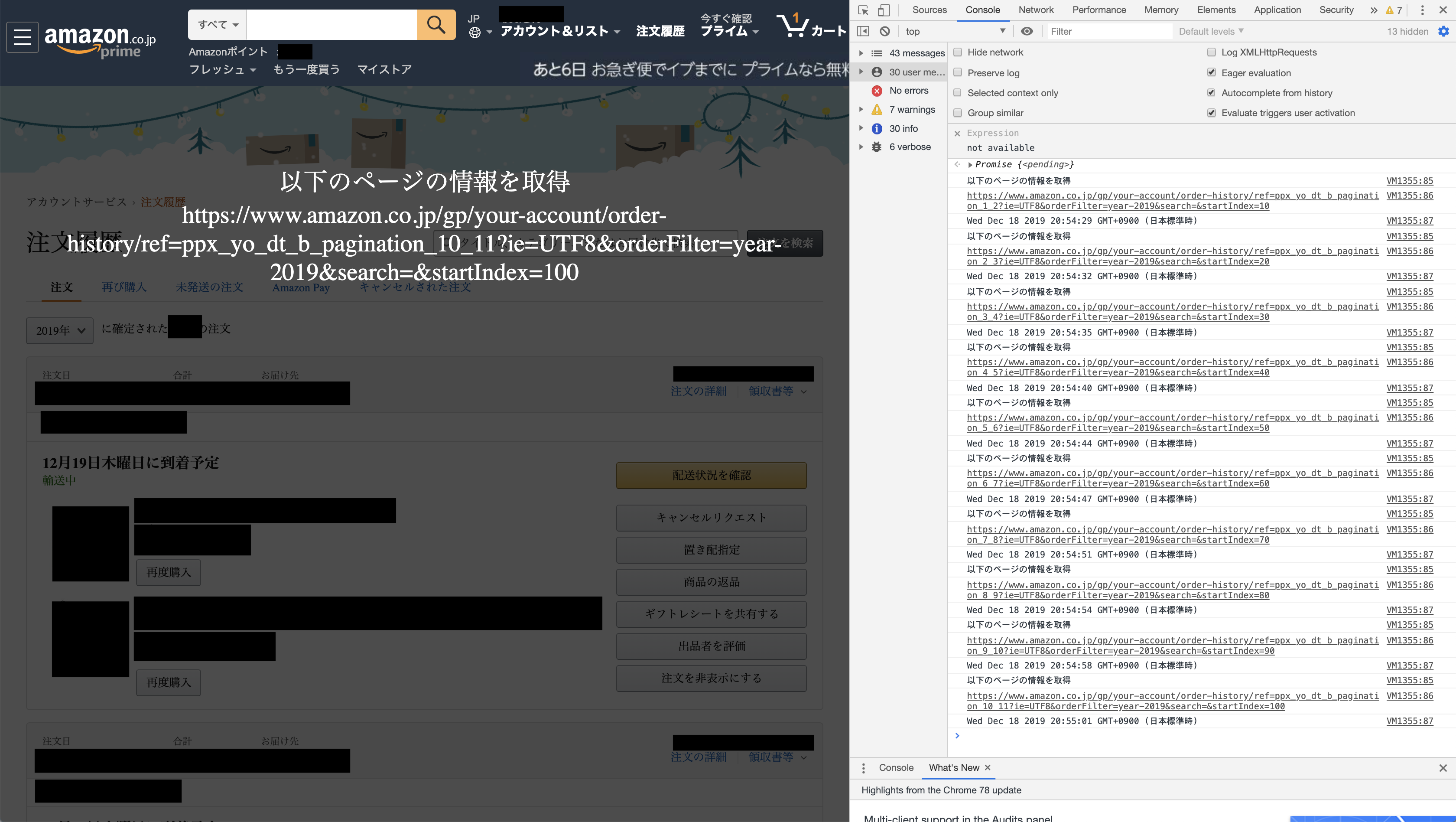Switch to Application tab
Screen dimensions: 1456x822
pos(1277,10)
